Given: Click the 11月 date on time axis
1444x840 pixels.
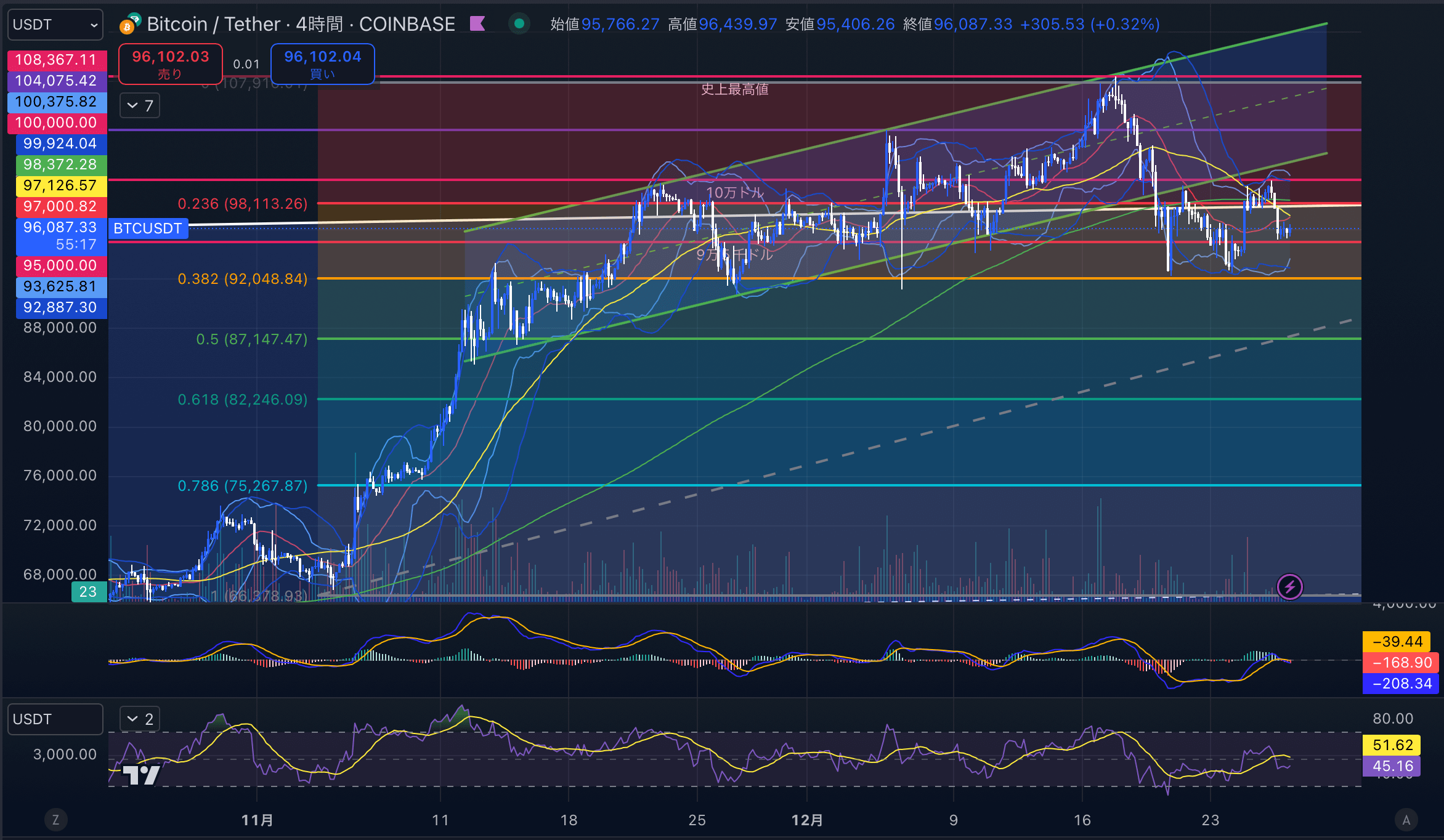Looking at the screenshot, I should click(x=258, y=820).
